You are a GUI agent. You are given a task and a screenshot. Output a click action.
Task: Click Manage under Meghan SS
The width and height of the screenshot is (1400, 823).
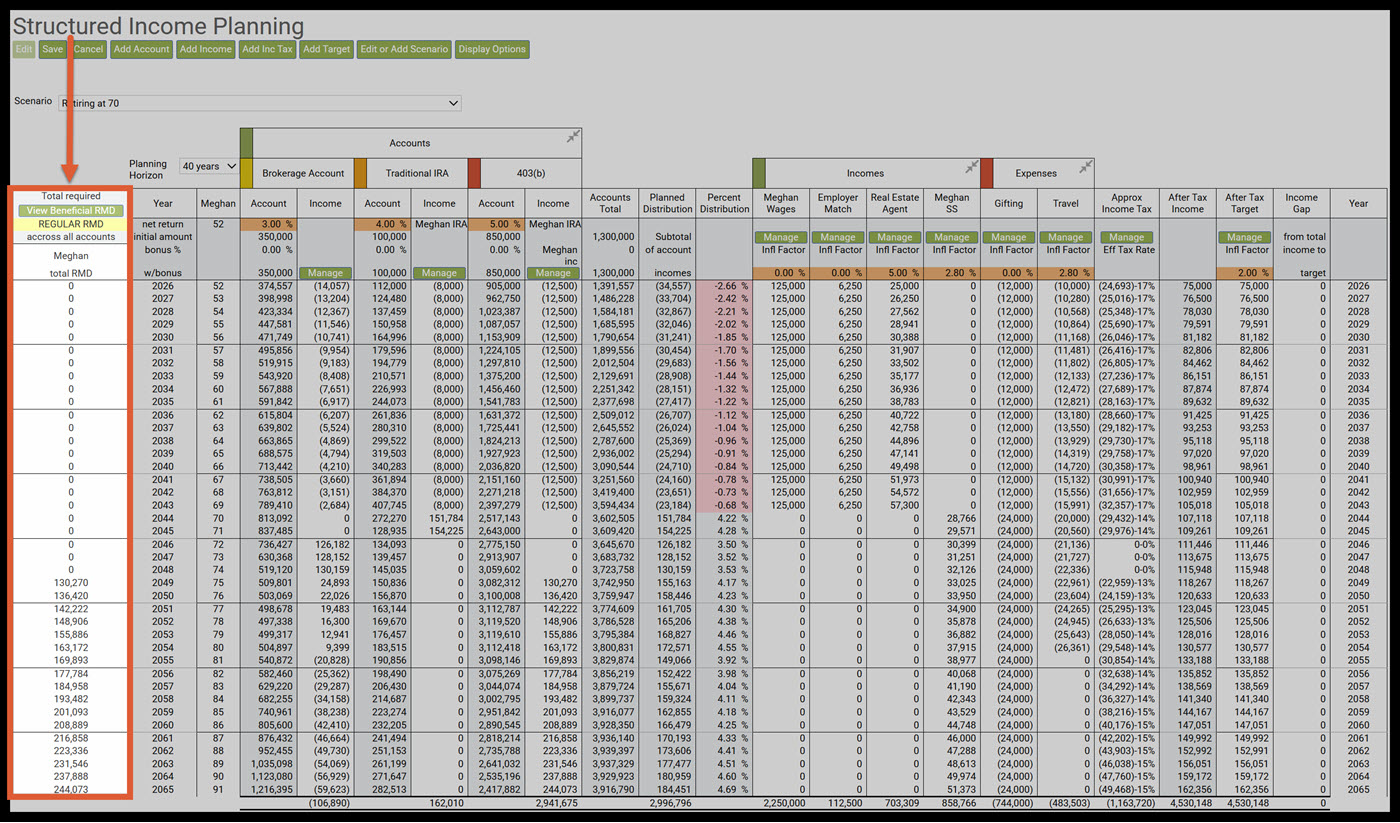coord(952,238)
